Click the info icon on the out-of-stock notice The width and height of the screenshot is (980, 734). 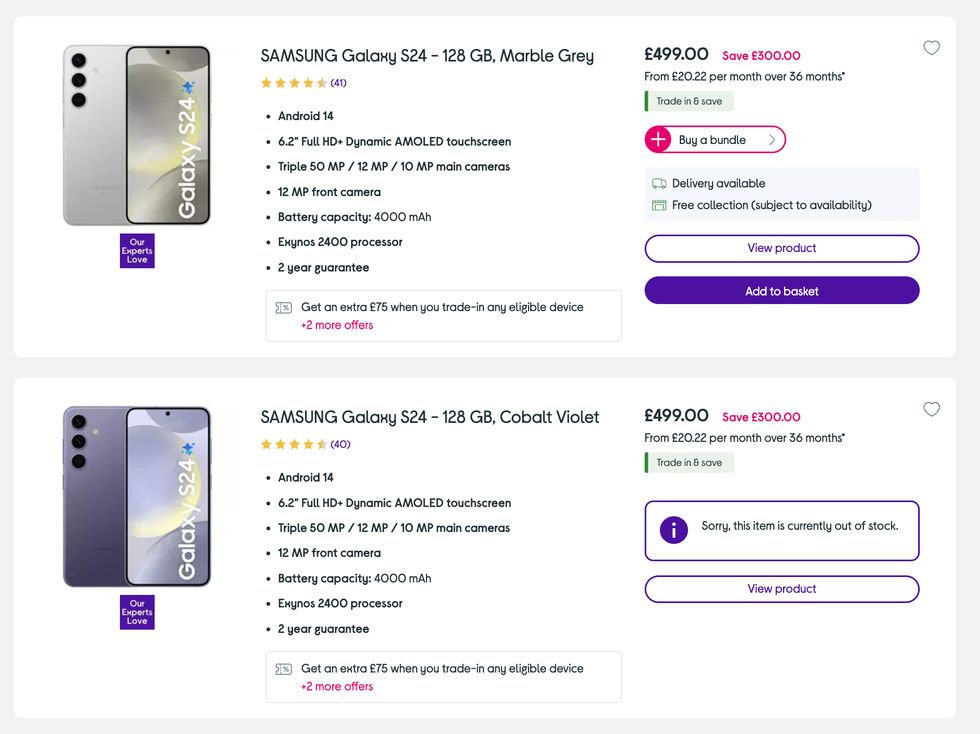tap(673, 530)
